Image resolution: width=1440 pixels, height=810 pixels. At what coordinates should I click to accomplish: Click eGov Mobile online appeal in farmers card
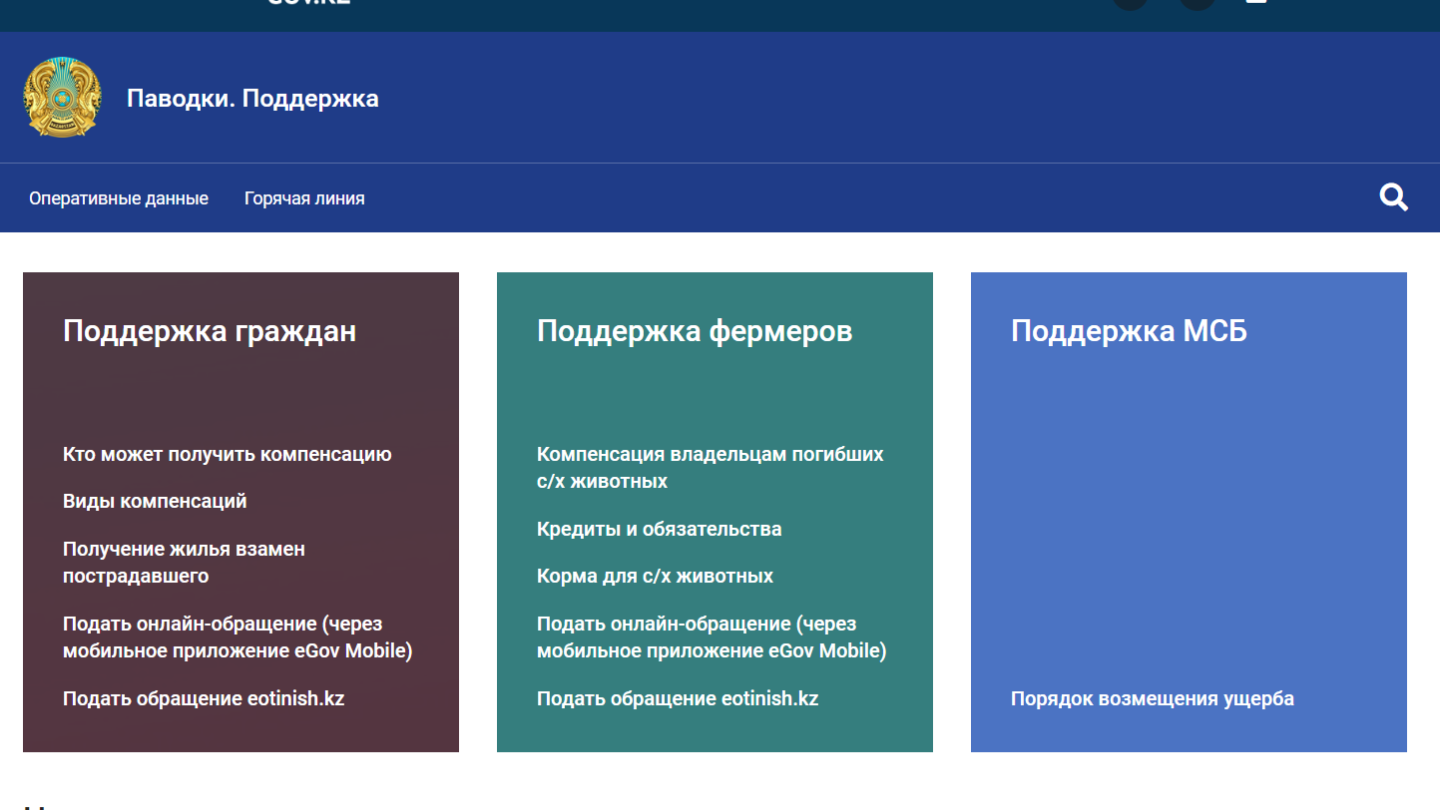pyautogui.click(x=711, y=637)
